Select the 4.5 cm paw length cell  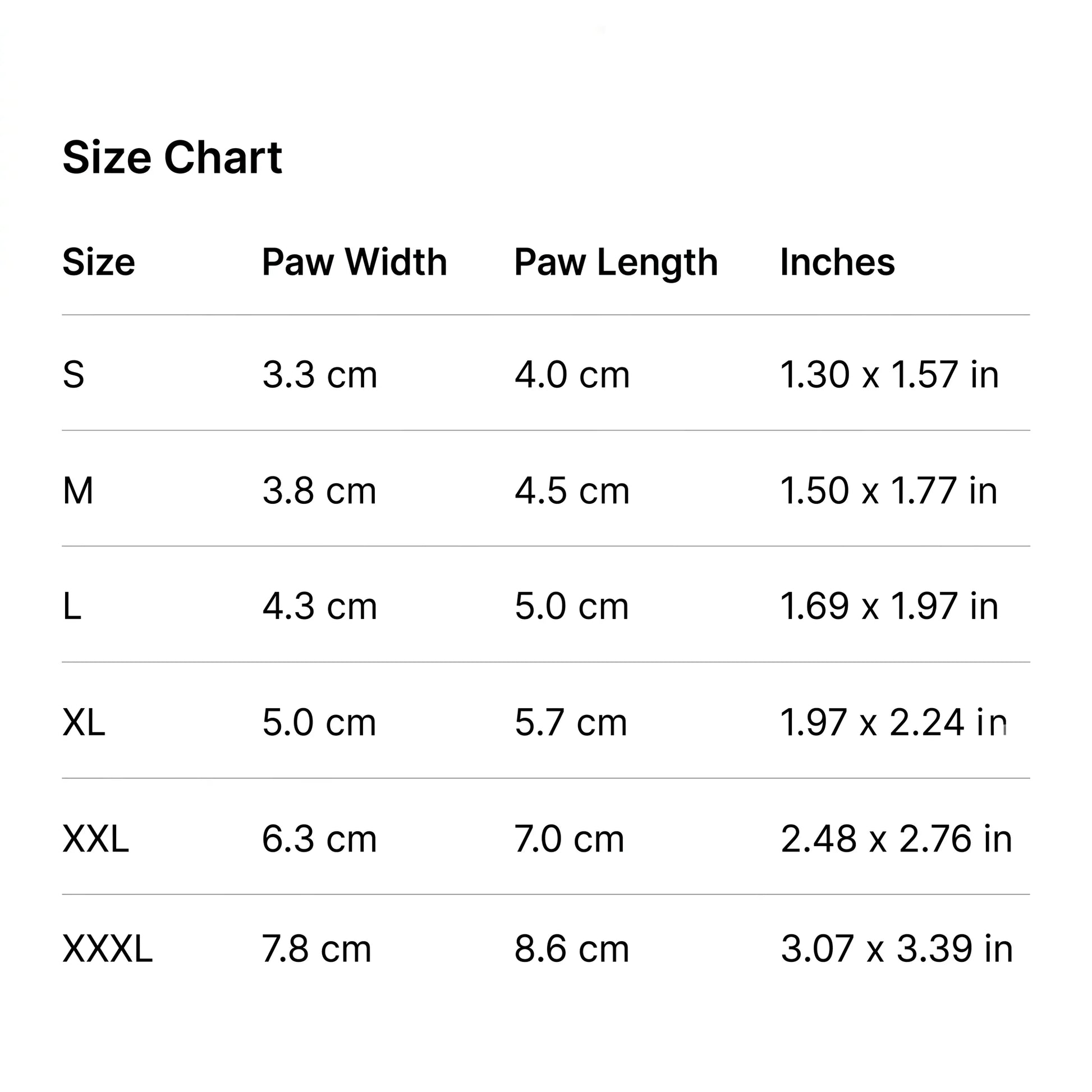571,490
